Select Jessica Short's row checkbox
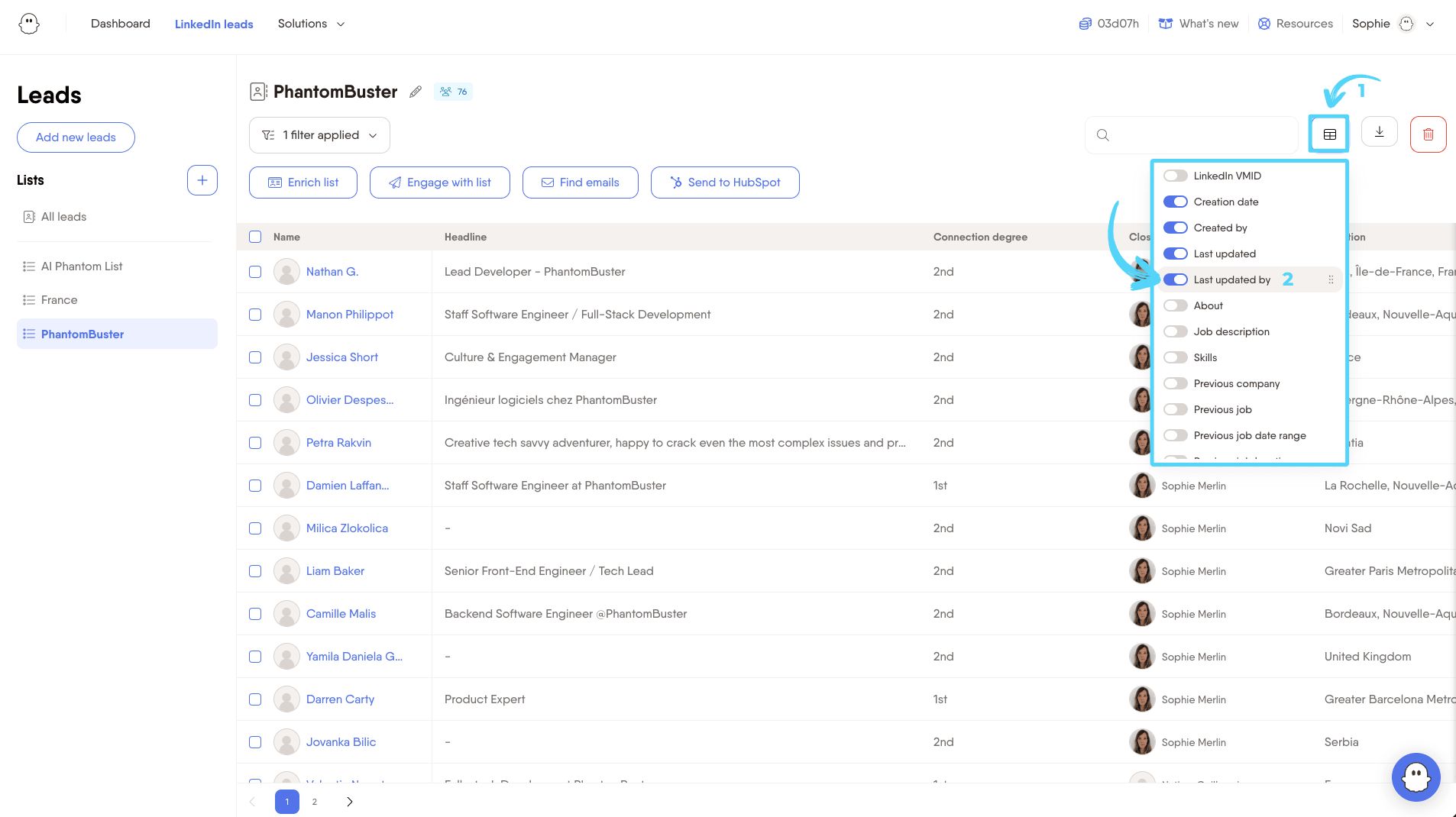The image size is (1456, 817). point(255,357)
